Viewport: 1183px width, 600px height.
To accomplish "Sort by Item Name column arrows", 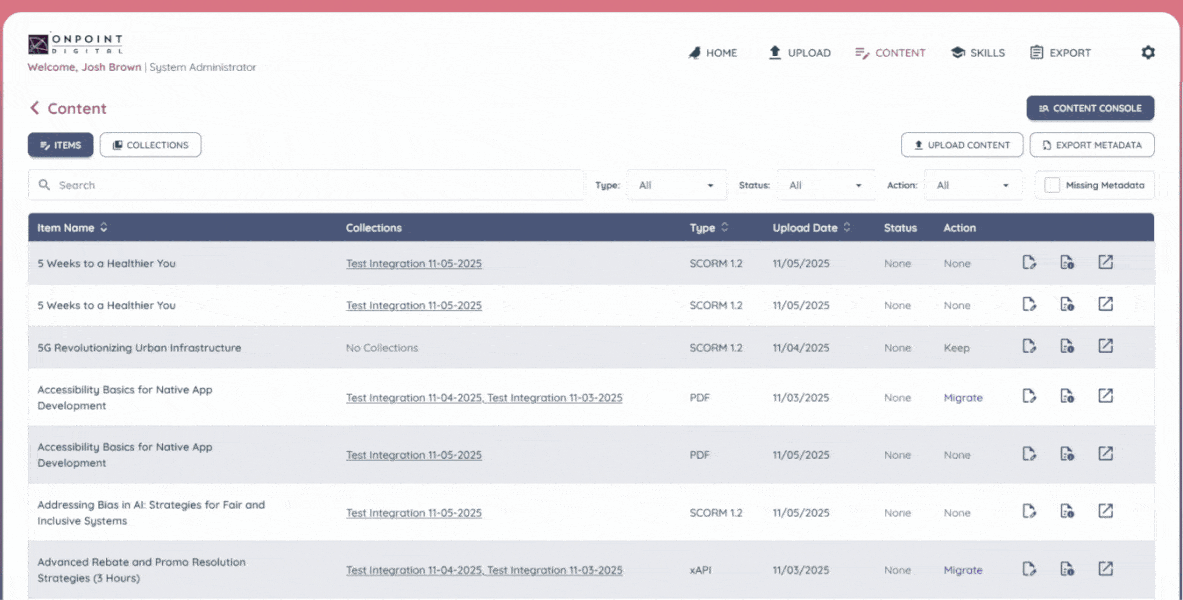I will [x=104, y=228].
